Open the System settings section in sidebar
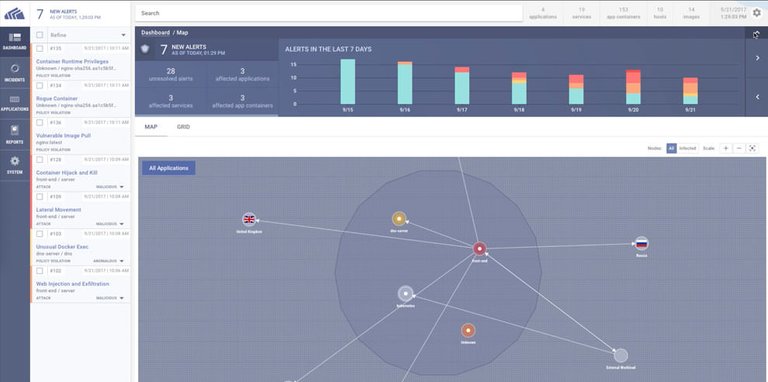768x382 pixels. click(x=15, y=165)
